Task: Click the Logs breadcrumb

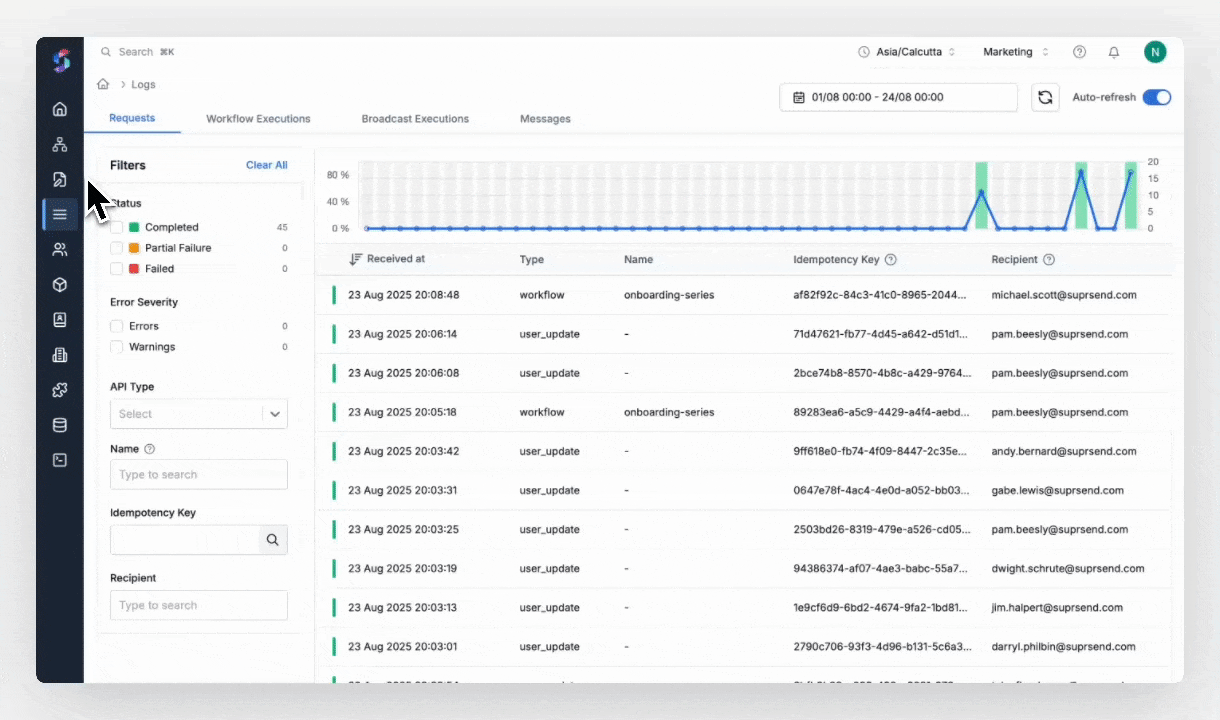Action: pos(143,85)
